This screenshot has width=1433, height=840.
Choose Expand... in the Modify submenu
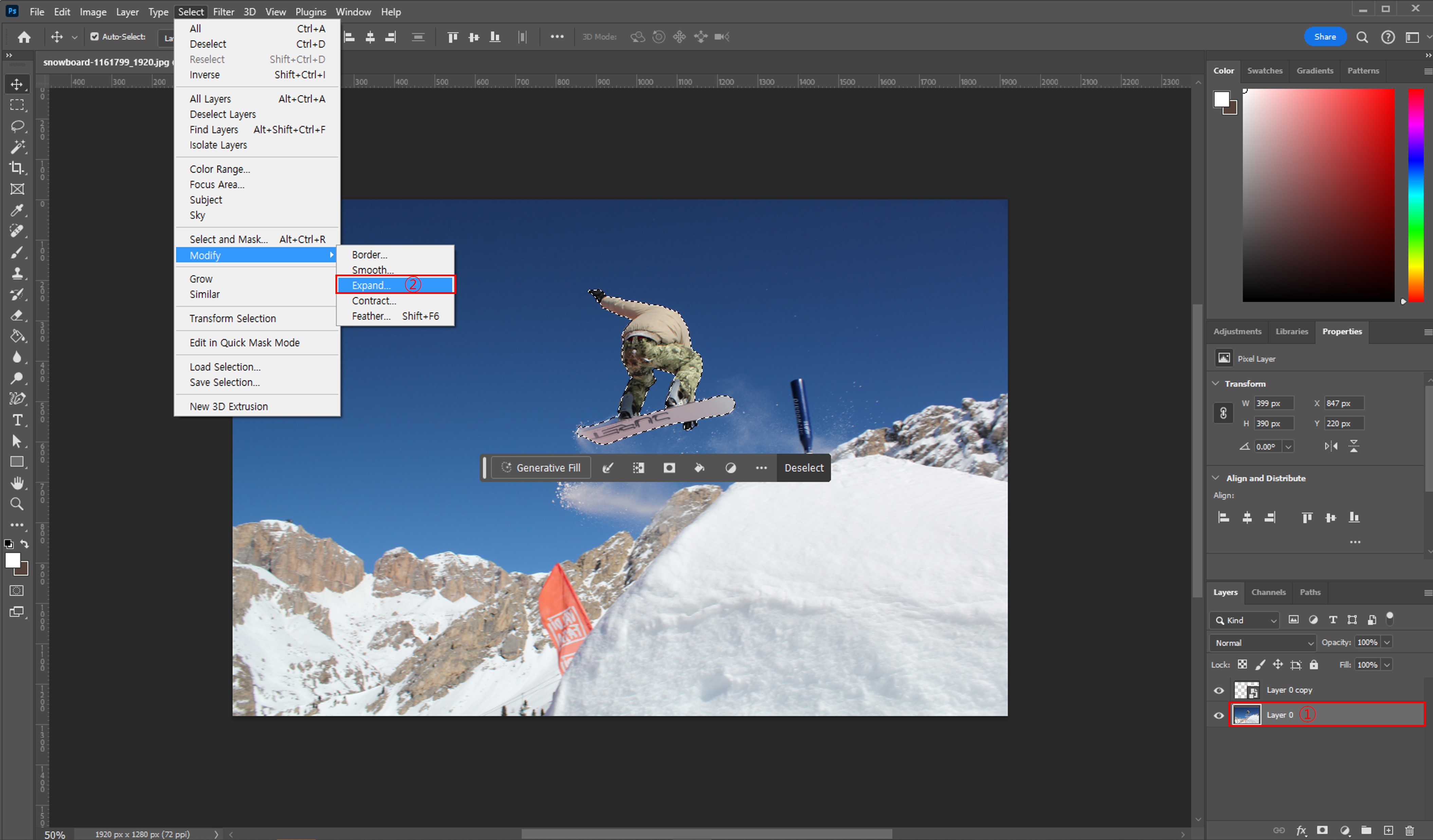point(371,285)
